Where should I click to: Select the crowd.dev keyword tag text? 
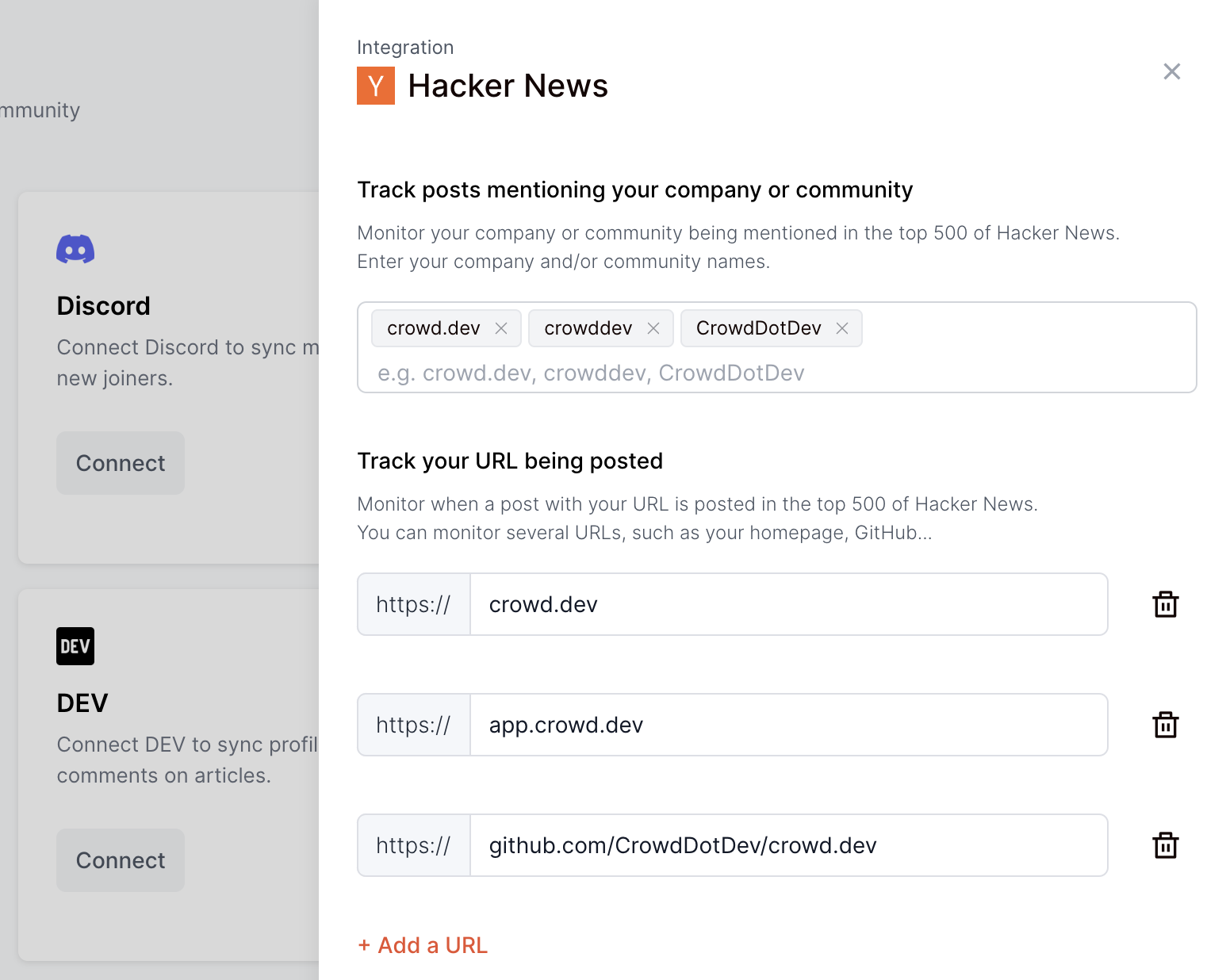point(434,328)
